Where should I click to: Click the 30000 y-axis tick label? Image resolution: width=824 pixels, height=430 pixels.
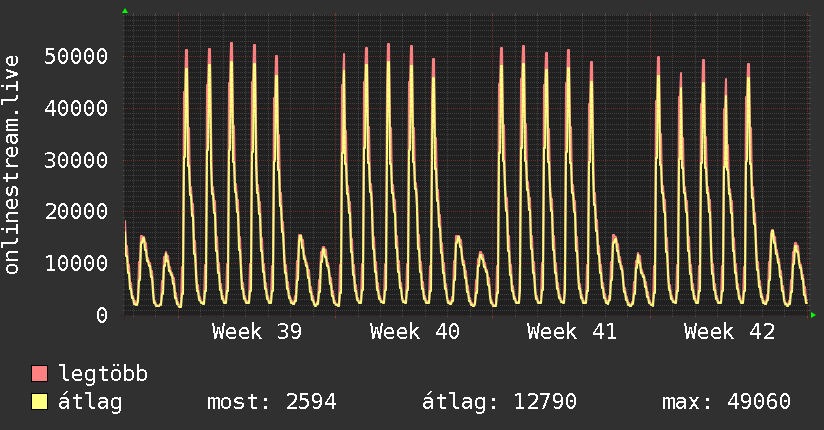click(76, 160)
